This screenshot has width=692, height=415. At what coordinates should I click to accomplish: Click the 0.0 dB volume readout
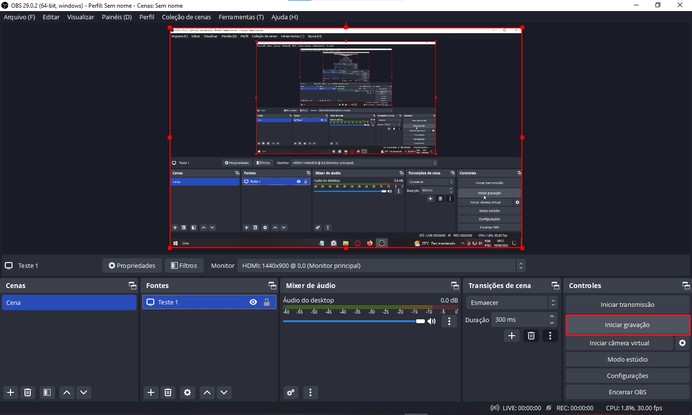(x=449, y=300)
